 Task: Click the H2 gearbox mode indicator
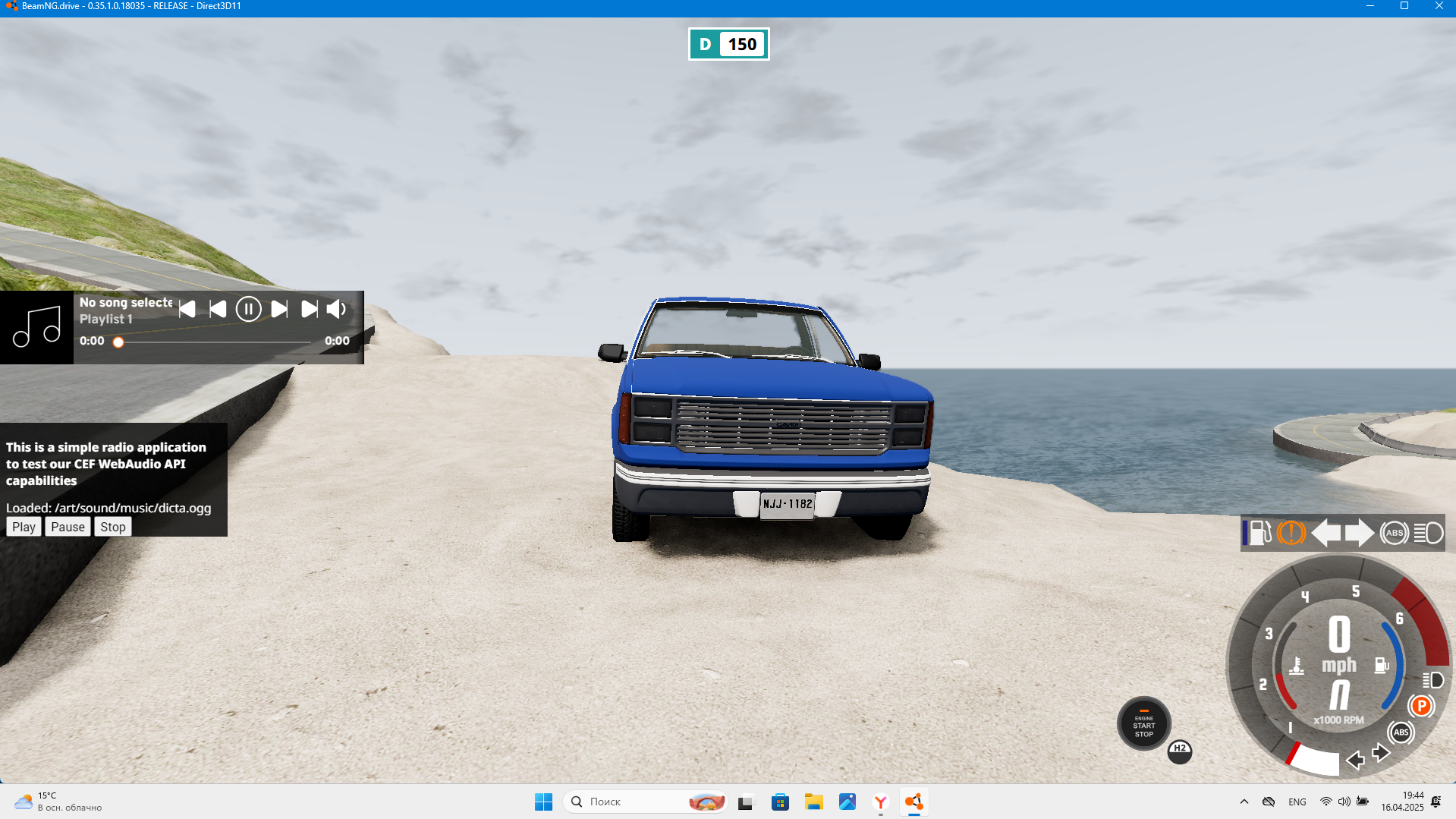(1180, 751)
